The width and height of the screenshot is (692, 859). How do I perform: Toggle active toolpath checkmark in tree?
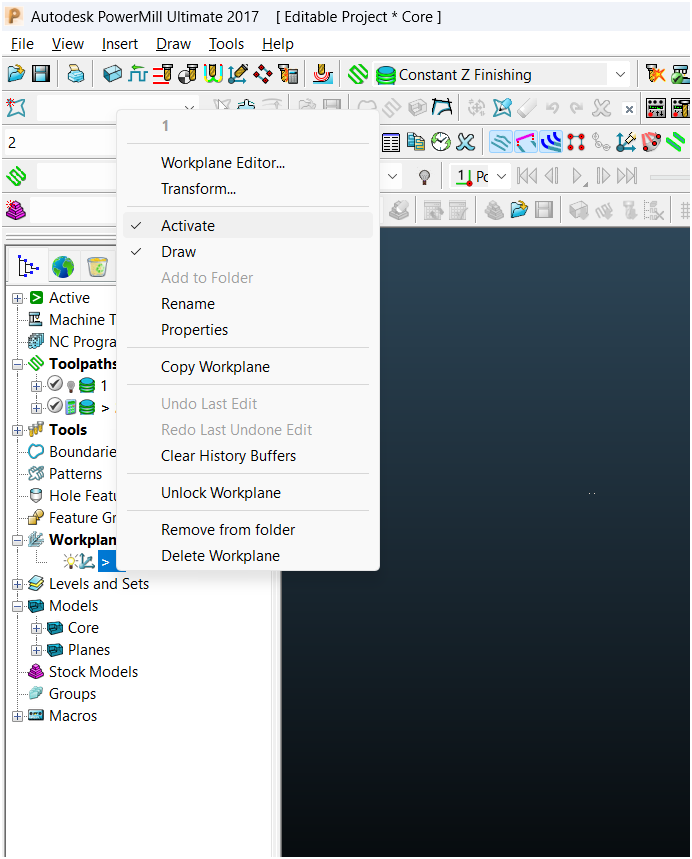click(x=55, y=406)
